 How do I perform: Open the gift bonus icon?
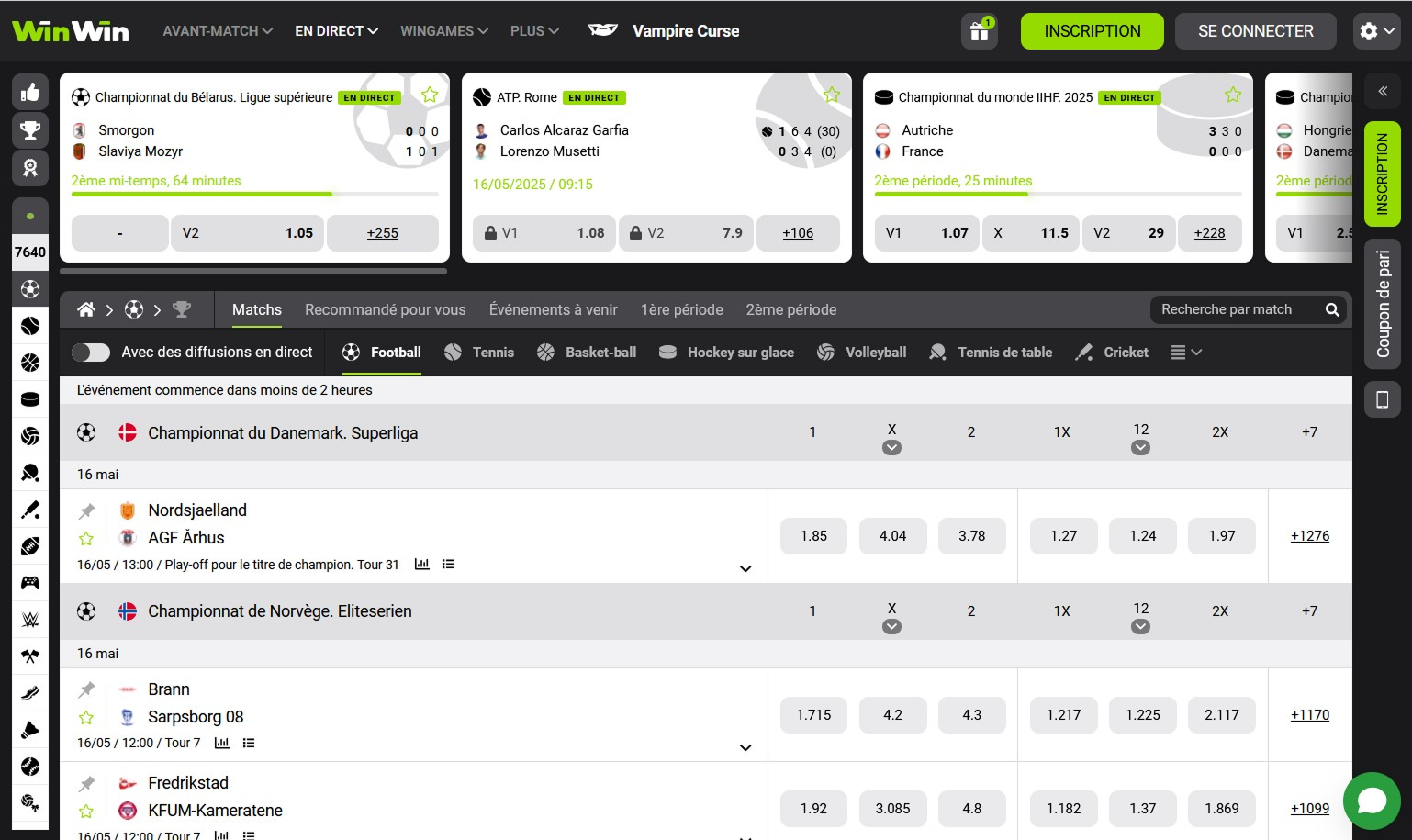tap(980, 31)
